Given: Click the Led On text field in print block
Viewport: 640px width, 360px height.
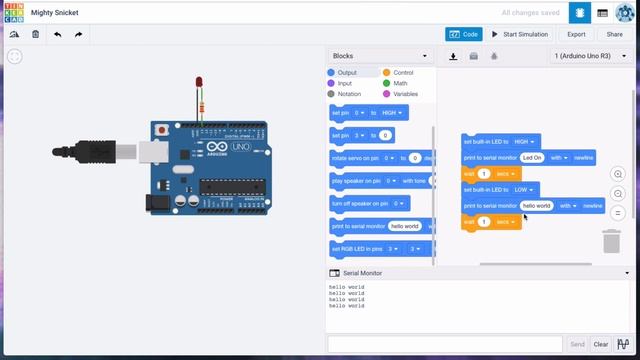Looking at the screenshot, I should (x=532, y=158).
